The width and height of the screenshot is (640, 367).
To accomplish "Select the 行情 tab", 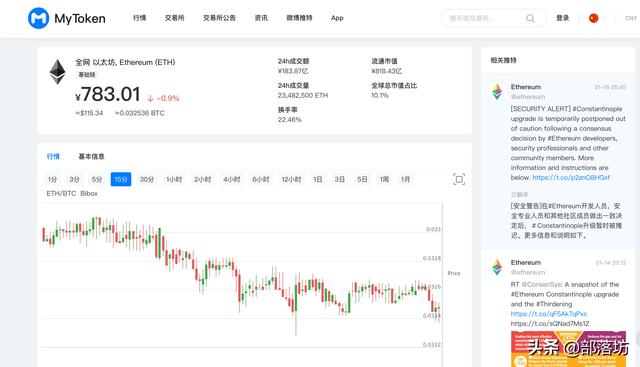I will click(53, 156).
